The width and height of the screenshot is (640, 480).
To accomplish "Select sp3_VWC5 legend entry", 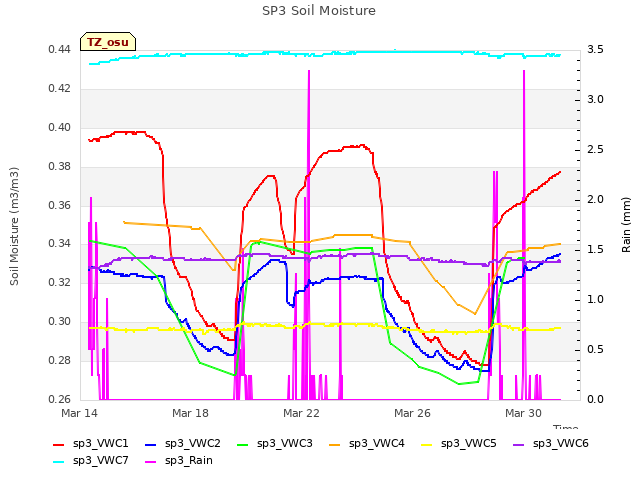I will click(459, 444).
